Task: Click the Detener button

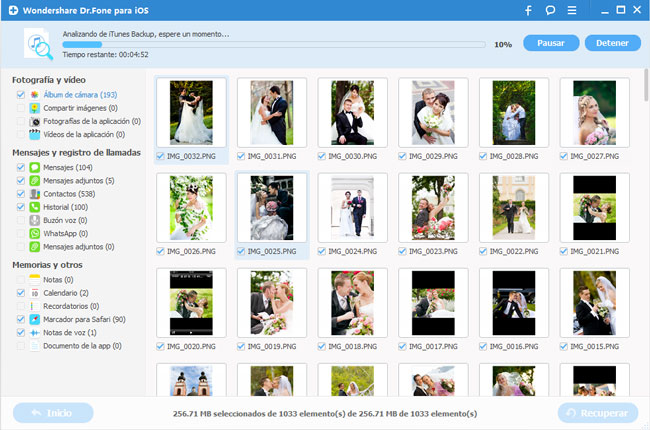Action: click(612, 43)
